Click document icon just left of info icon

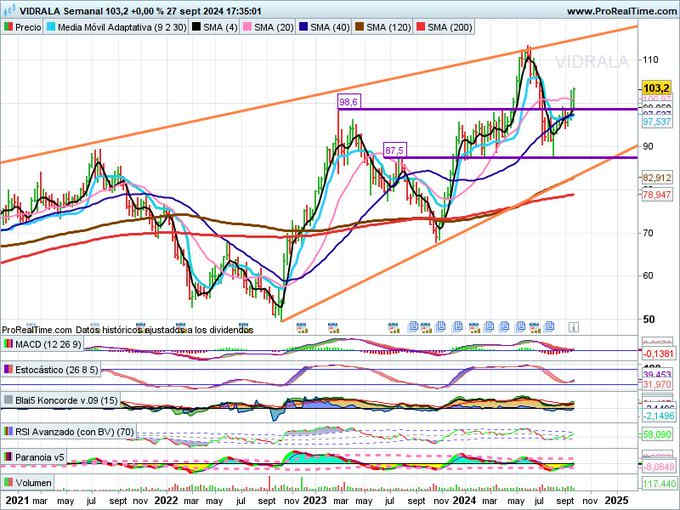[549, 326]
